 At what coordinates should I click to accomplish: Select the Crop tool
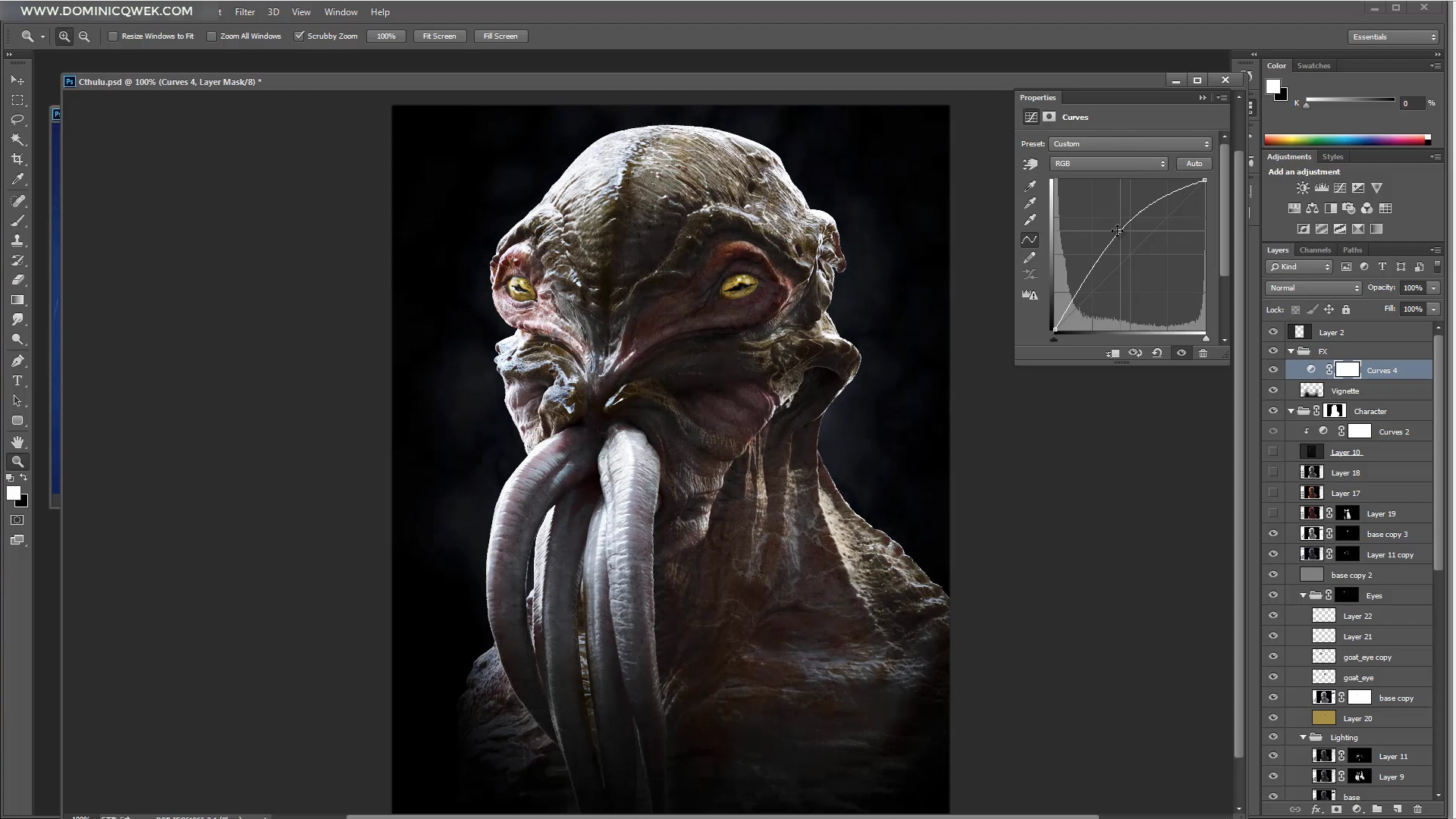click(x=17, y=159)
